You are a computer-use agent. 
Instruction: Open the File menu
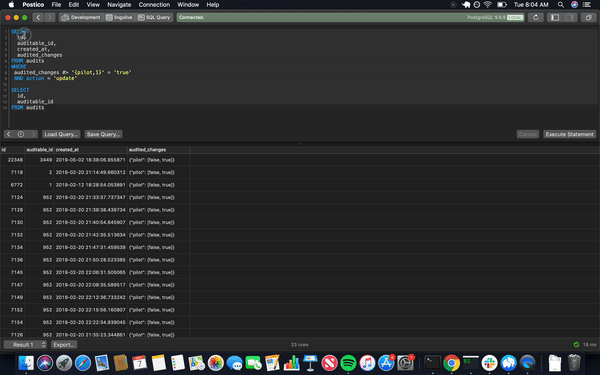56,5
